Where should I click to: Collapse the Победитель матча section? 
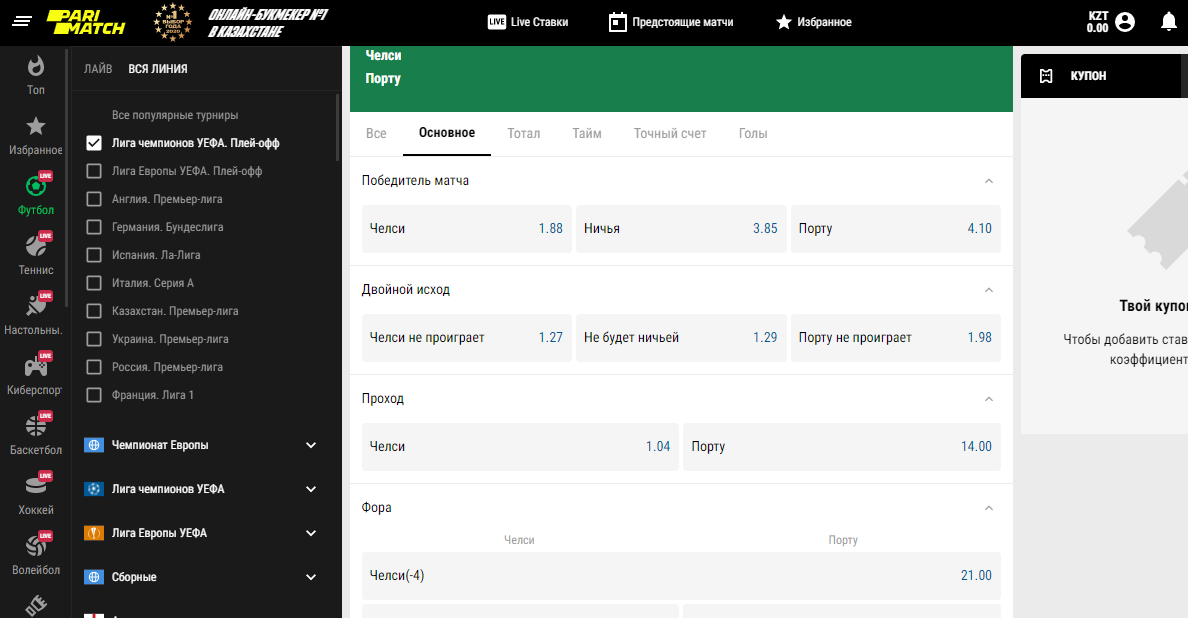(x=989, y=181)
